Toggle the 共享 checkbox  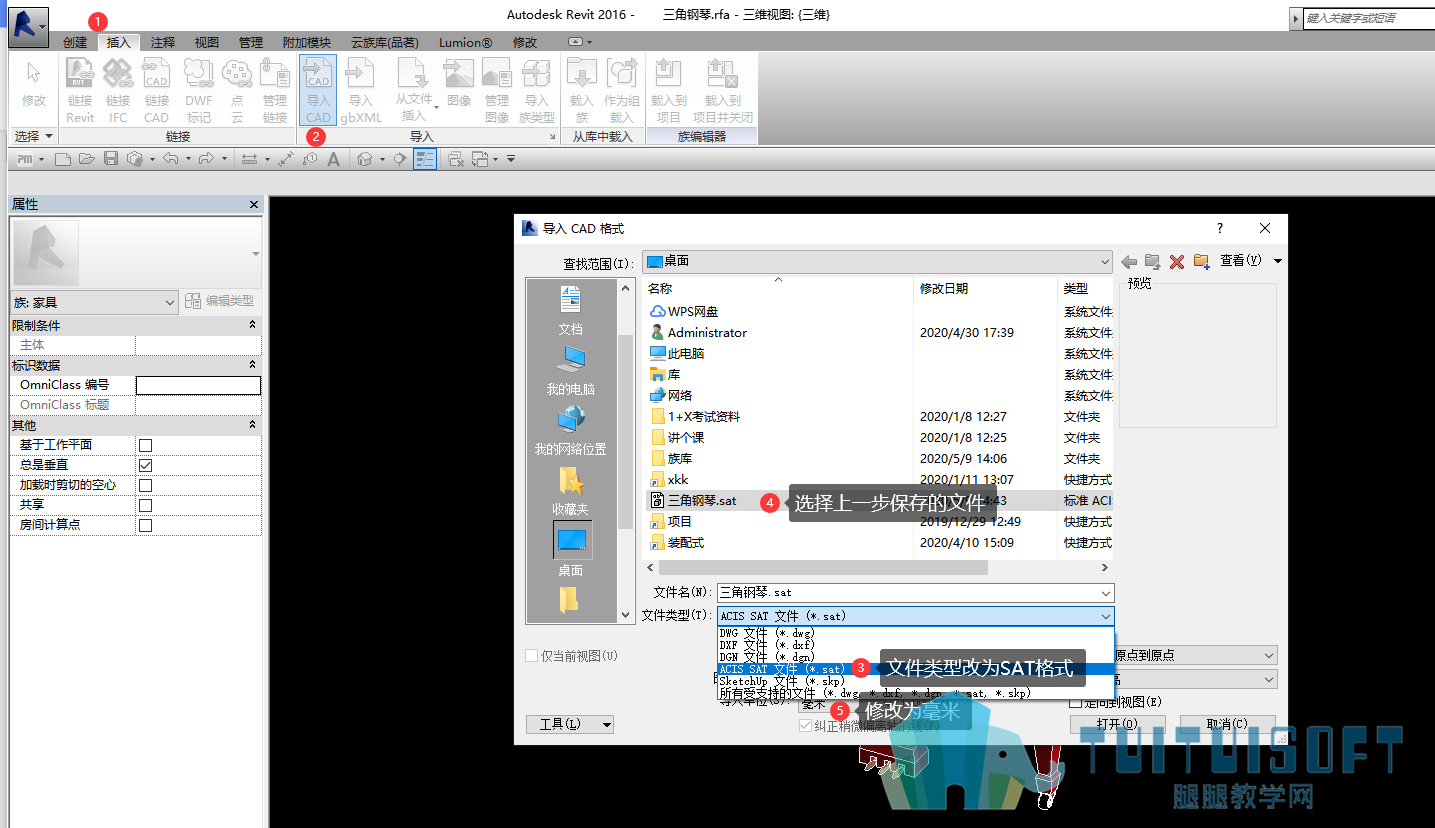tap(146, 505)
